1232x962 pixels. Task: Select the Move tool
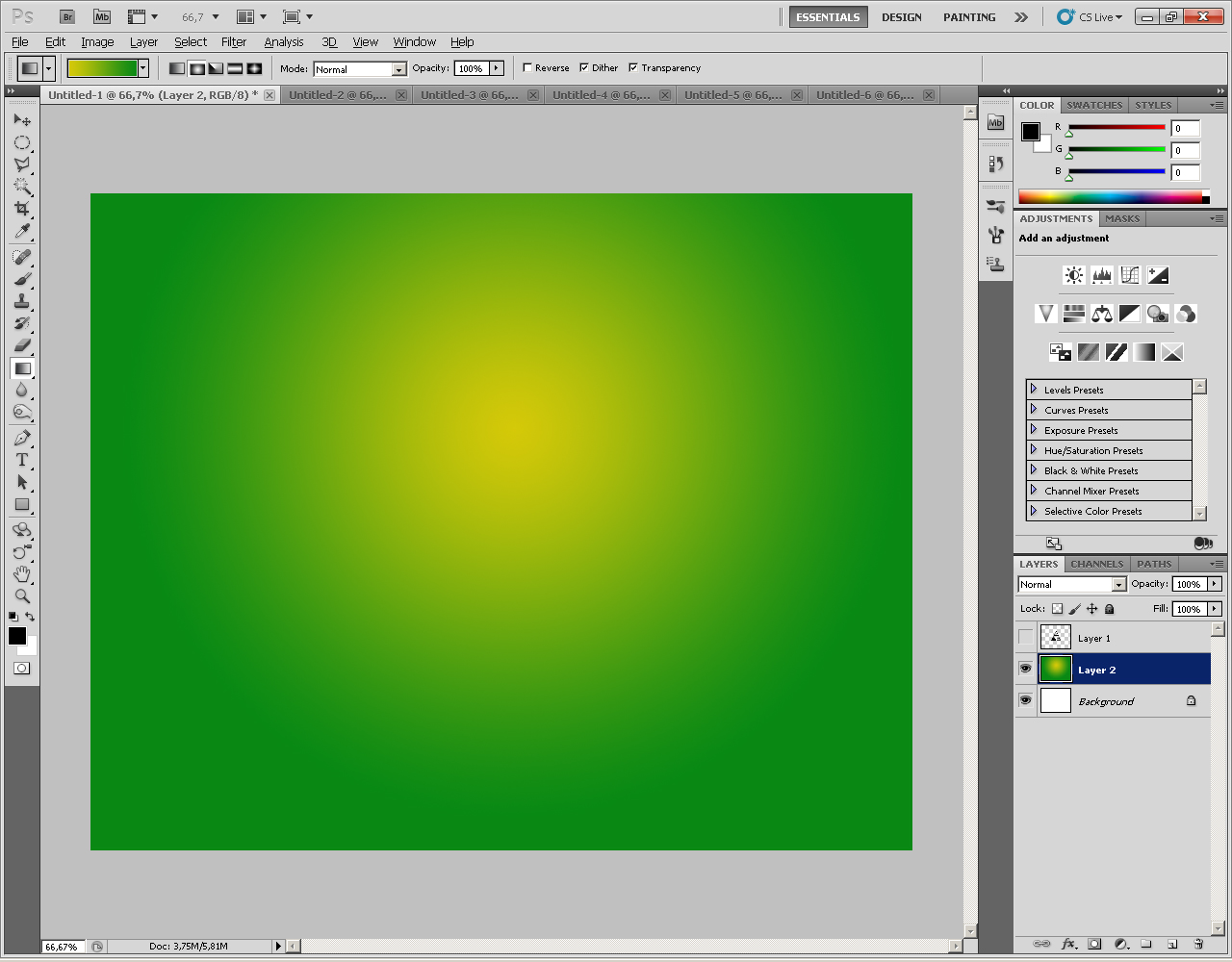(22, 119)
